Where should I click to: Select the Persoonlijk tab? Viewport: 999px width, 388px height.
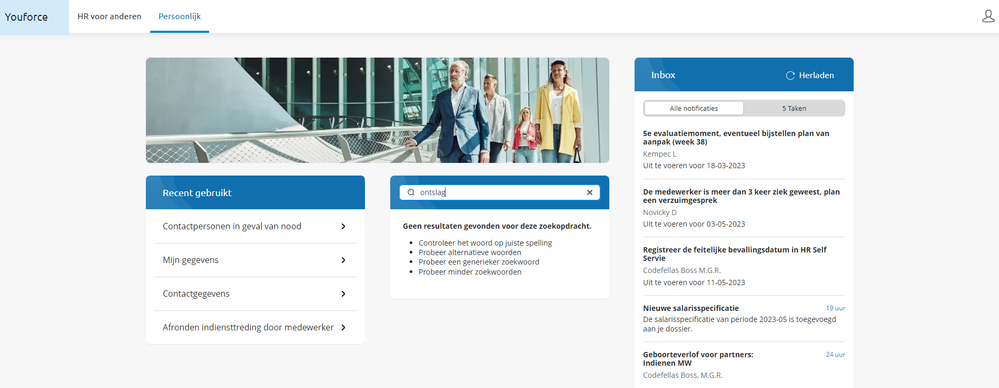point(180,17)
